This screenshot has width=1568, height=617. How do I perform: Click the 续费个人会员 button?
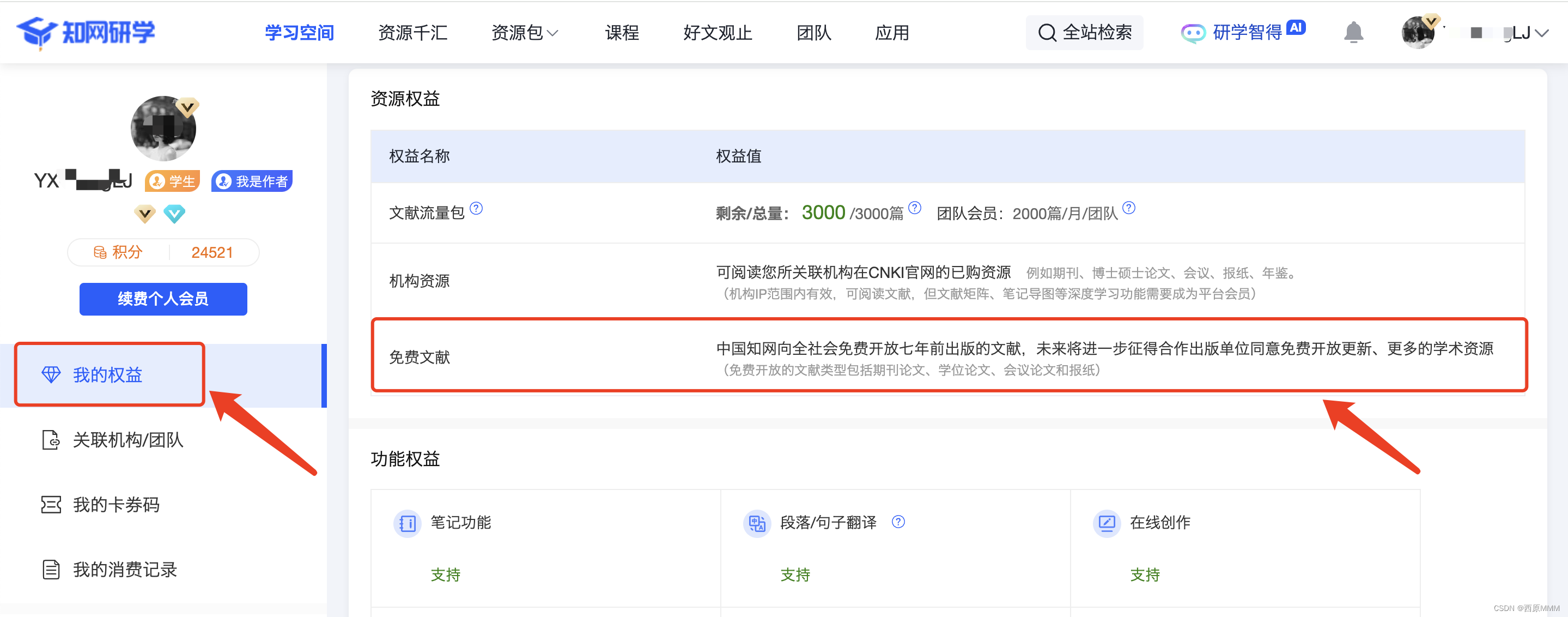click(x=163, y=299)
